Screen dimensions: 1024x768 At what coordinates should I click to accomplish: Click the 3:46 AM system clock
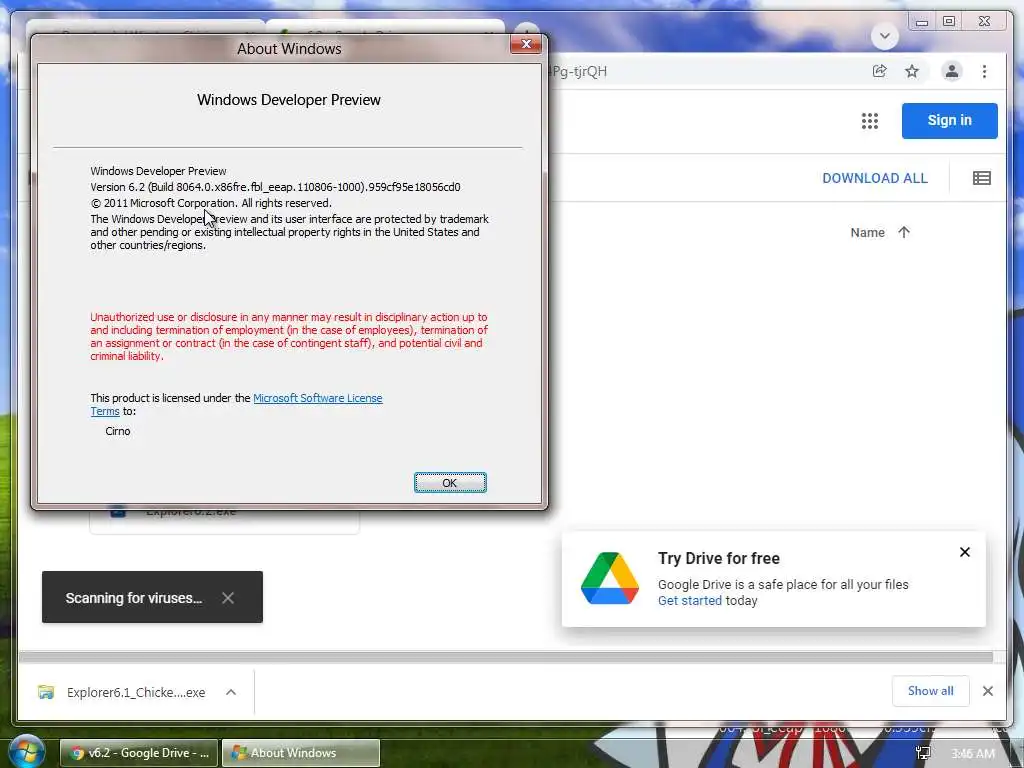click(972, 754)
